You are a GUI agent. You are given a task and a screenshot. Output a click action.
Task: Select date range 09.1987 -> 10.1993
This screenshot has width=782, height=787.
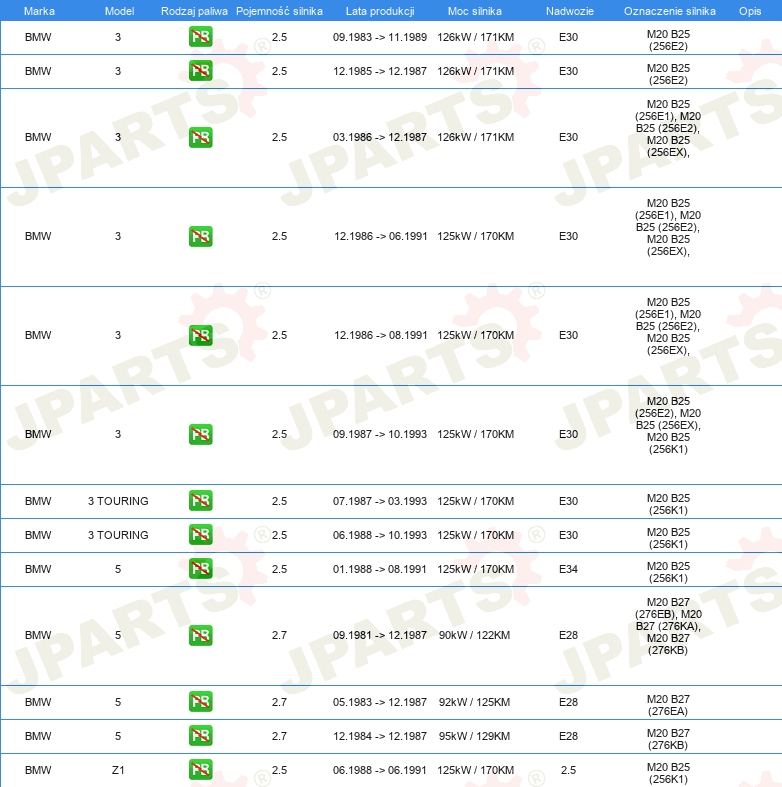pos(380,434)
